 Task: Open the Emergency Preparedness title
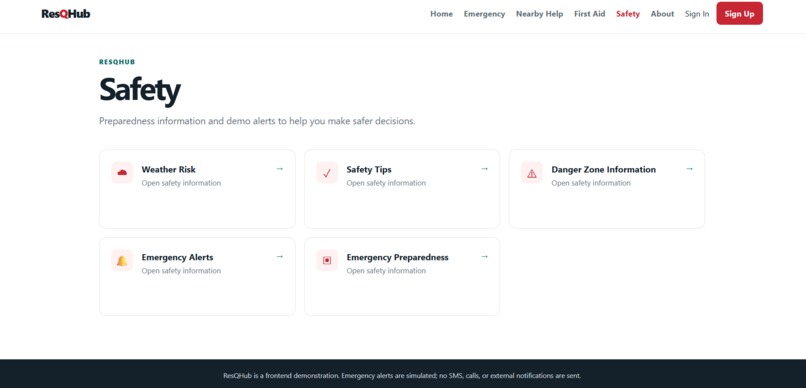pyautogui.click(x=397, y=257)
